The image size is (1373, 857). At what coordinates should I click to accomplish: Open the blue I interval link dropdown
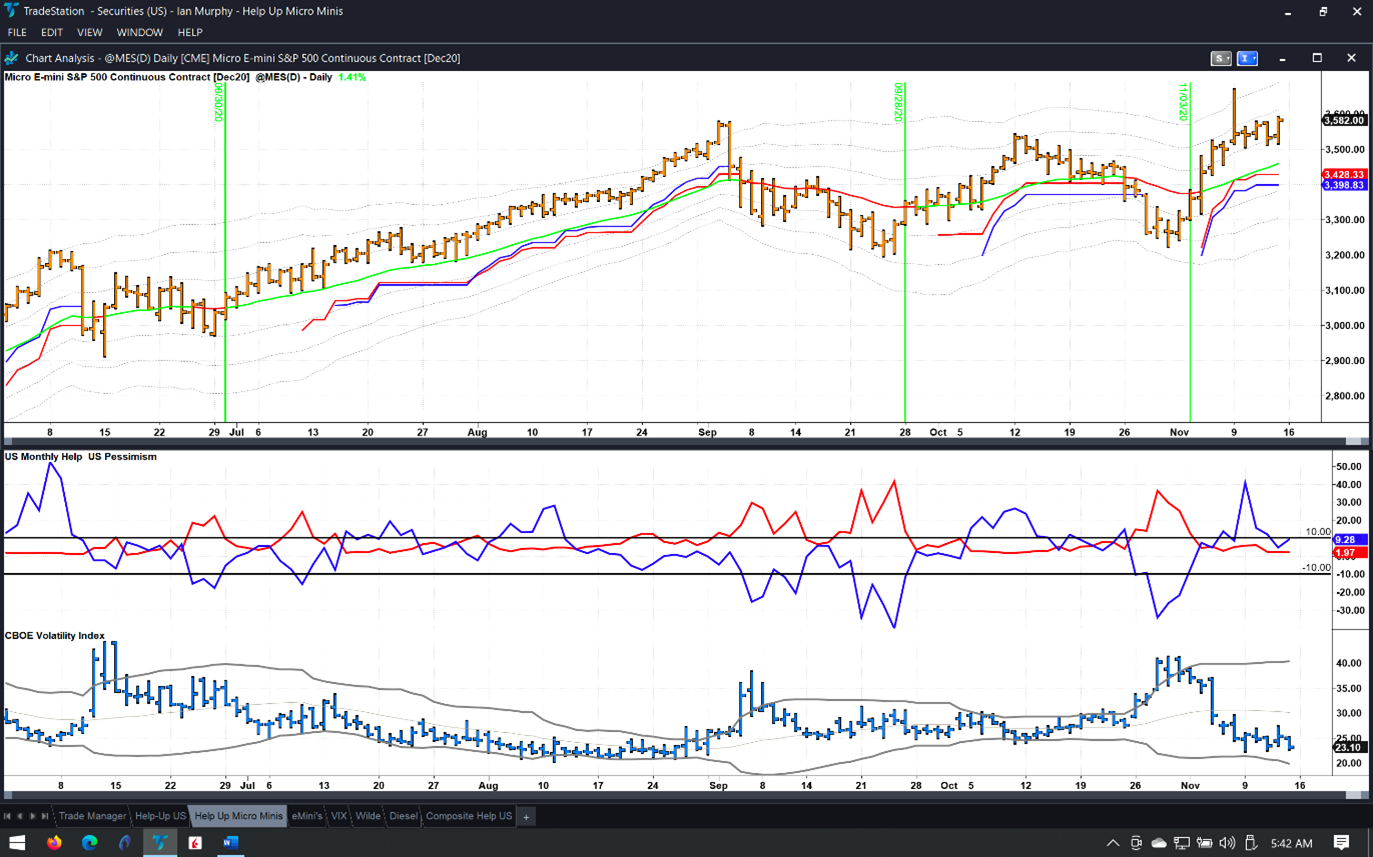pyautogui.click(x=1247, y=58)
